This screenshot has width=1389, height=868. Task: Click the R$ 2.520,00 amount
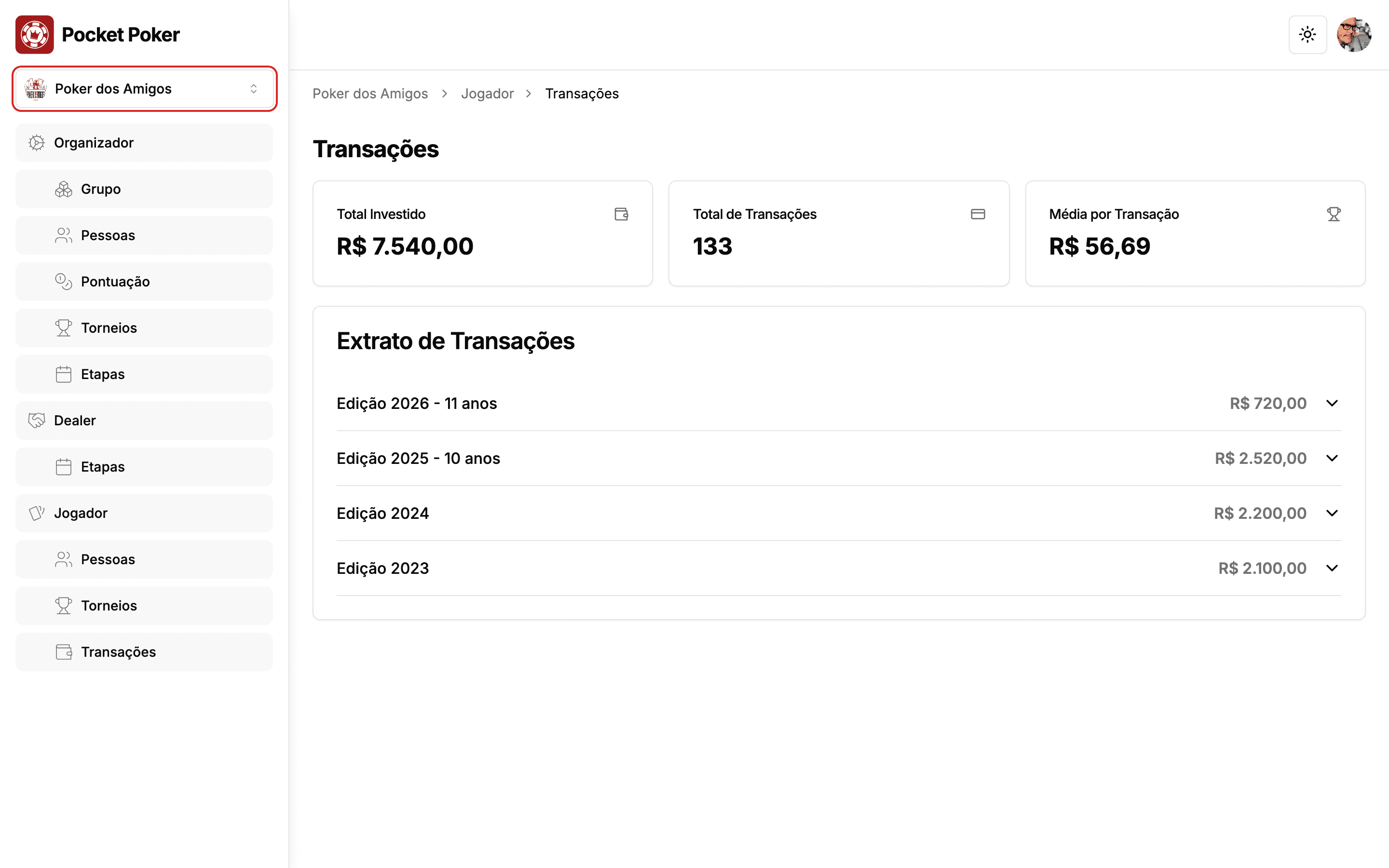pyautogui.click(x=1260, y=458)
